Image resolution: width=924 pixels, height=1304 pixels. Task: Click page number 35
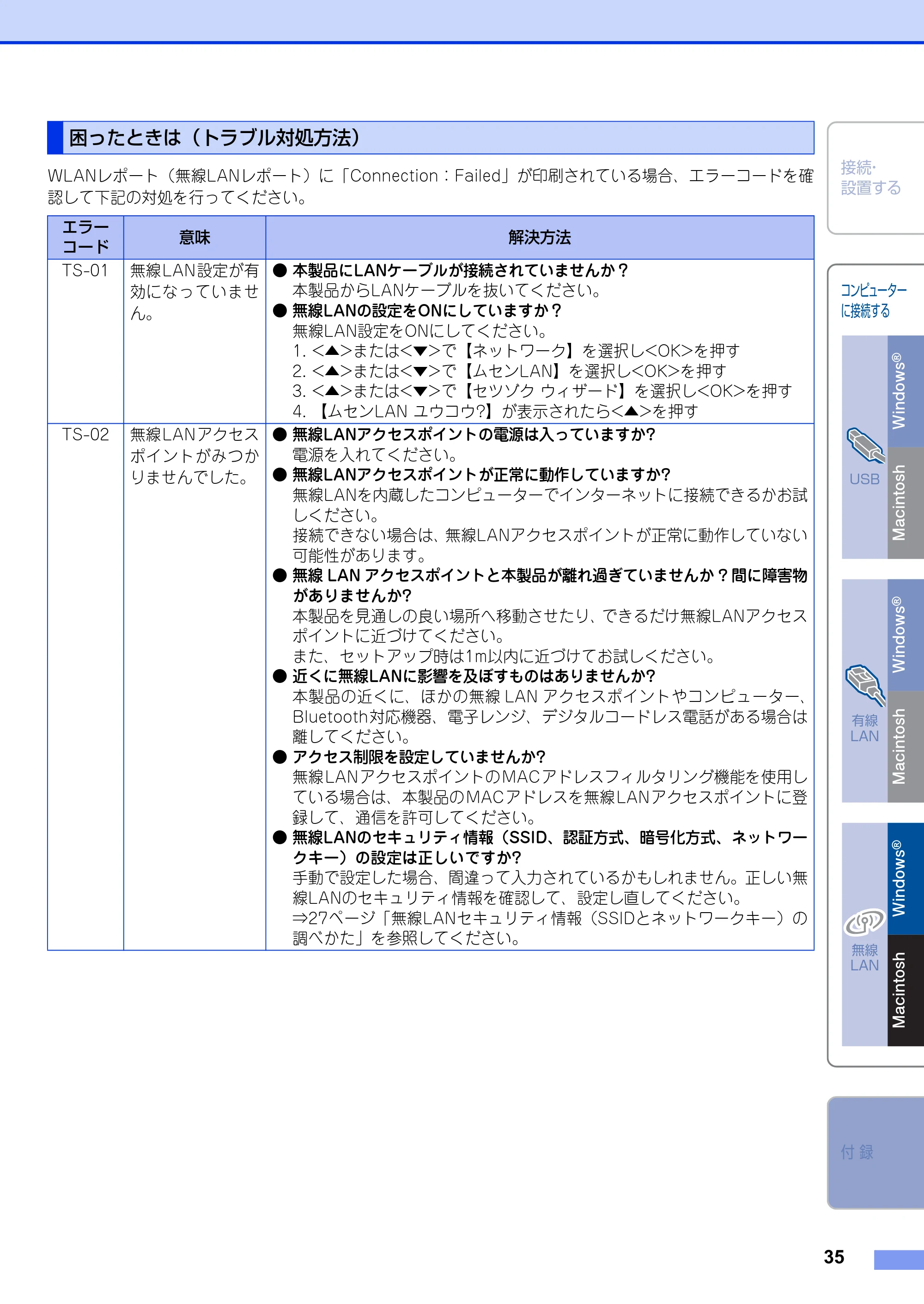(x=834, y=1257)
